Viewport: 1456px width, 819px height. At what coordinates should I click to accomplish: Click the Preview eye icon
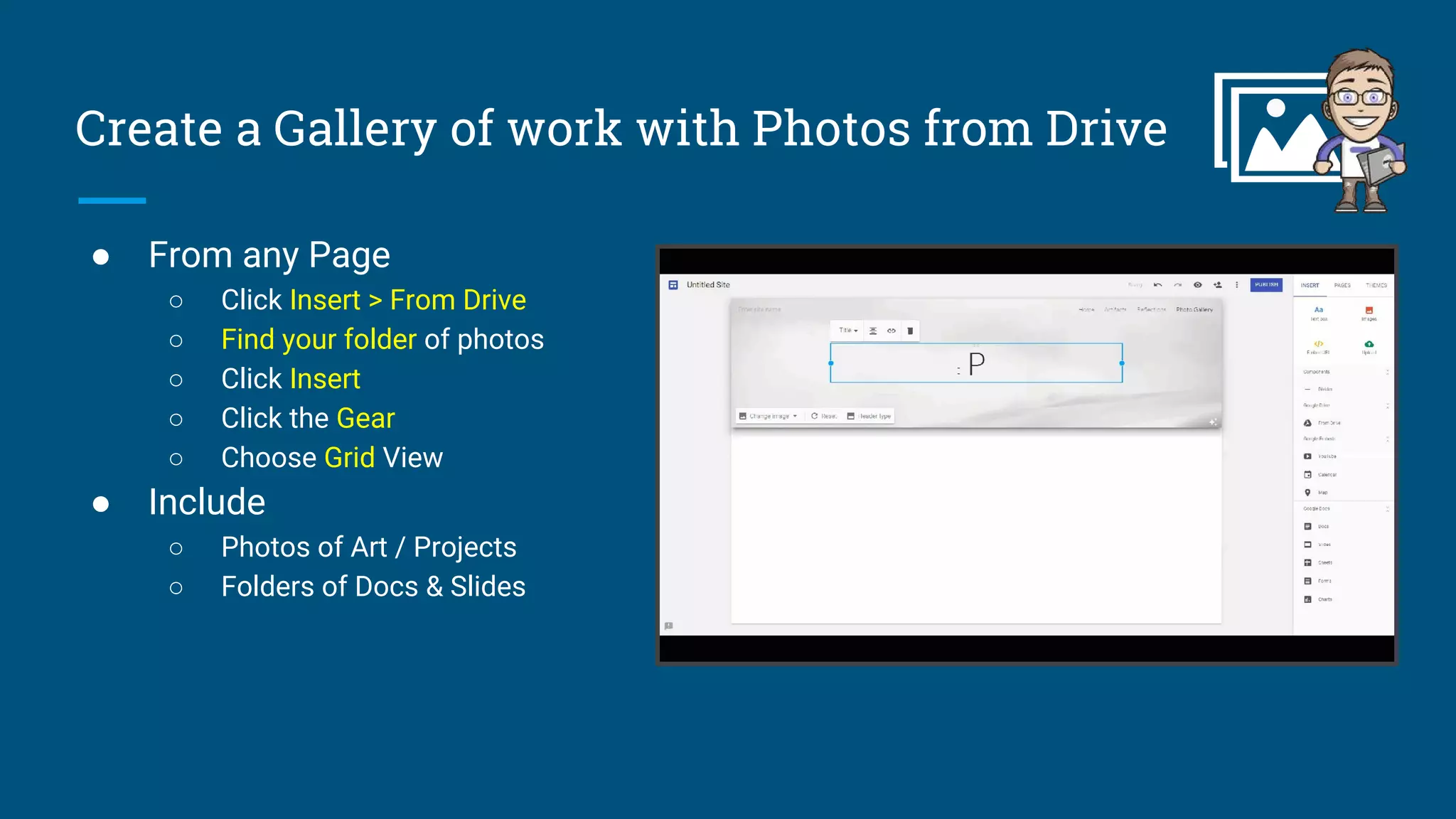coord(1197,285)
